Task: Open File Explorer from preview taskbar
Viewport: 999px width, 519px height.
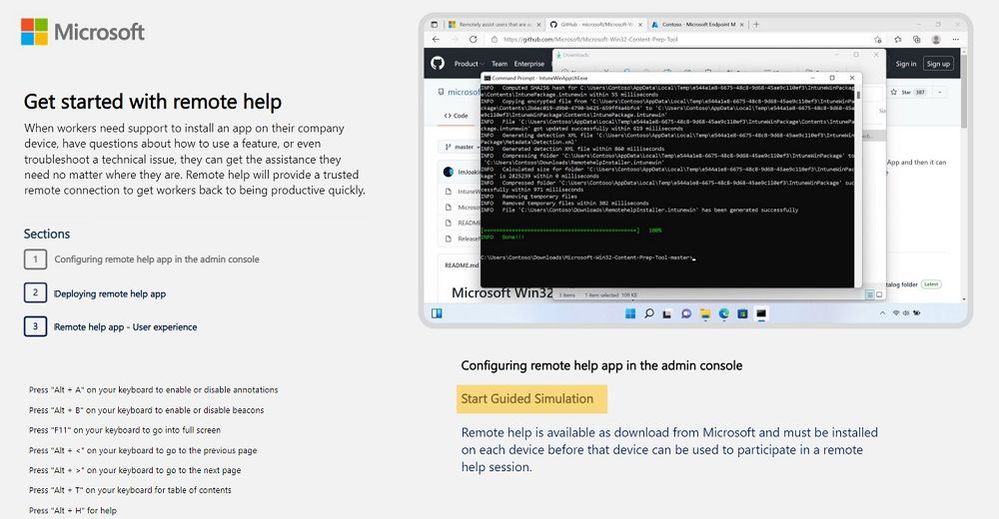Action: pyautogui.click(x=705, y=313)
